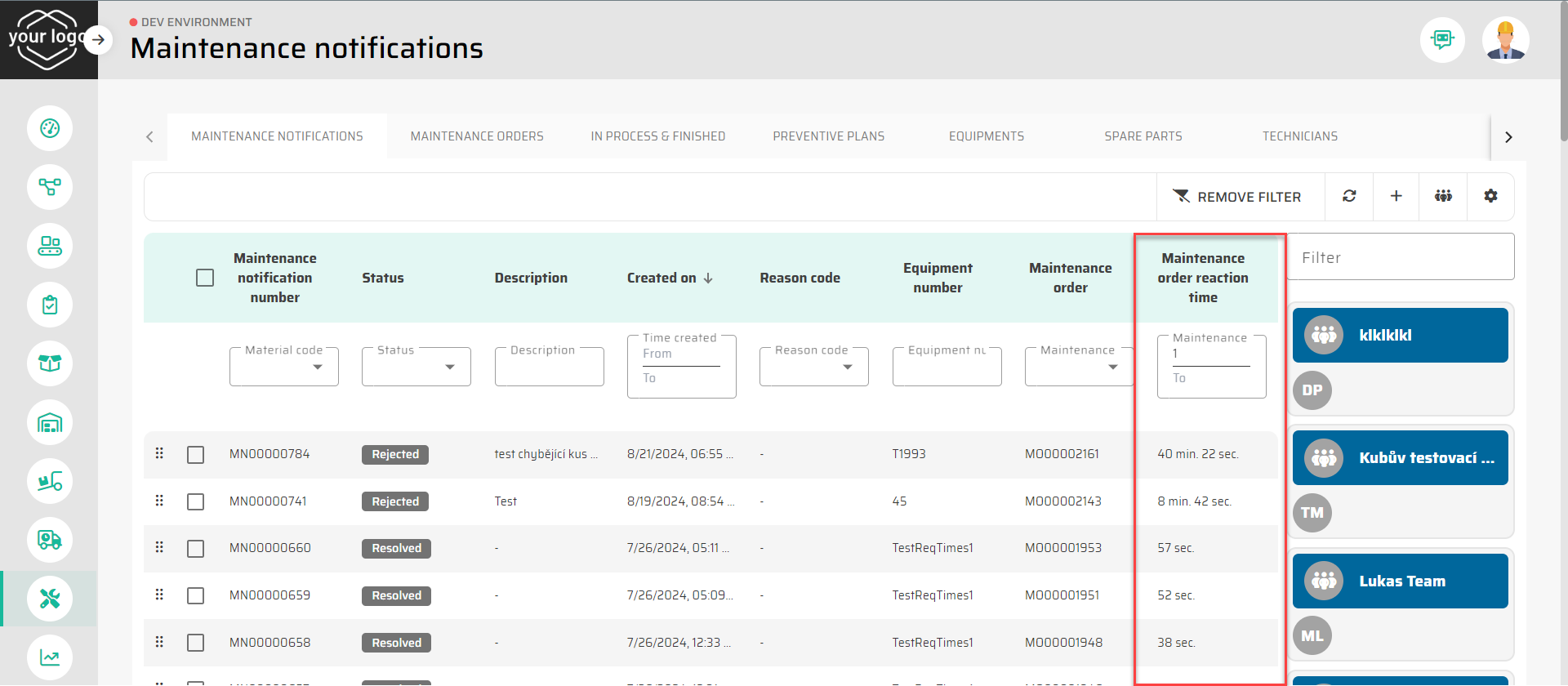Open the analytics chart sidebar icon

50,657
